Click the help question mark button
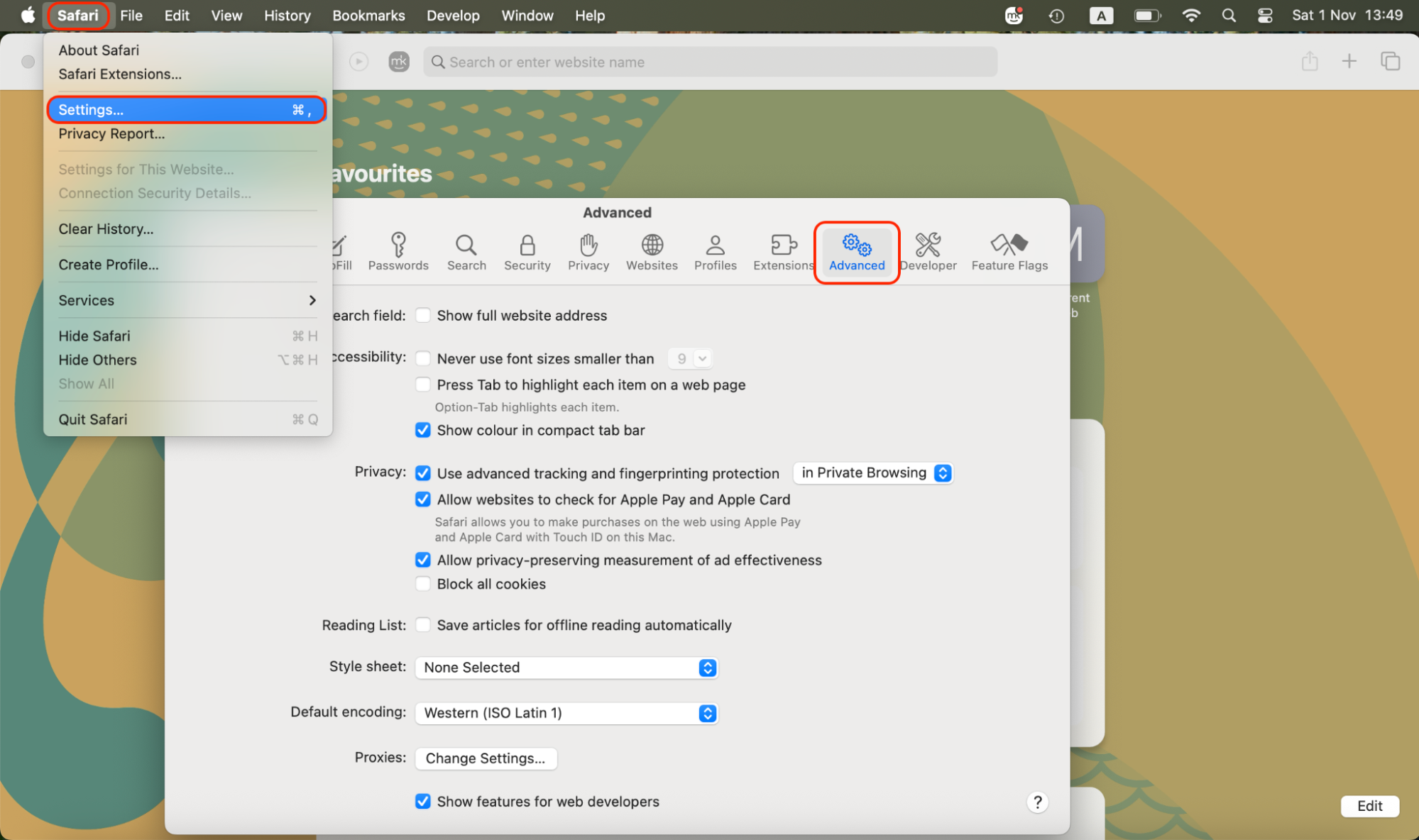 click(1037, 802)
